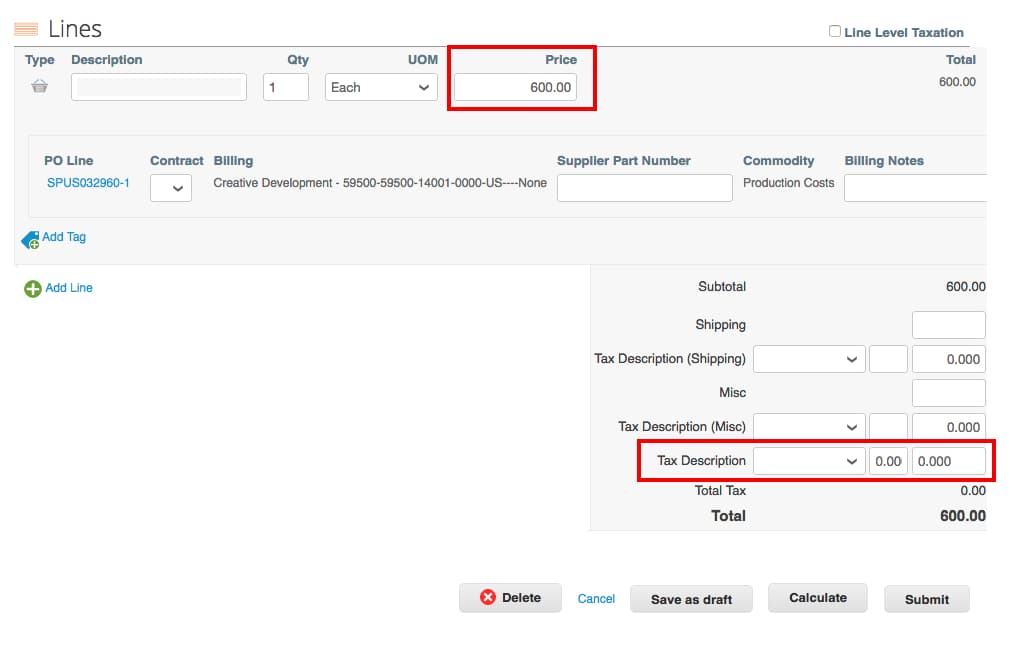1012x657 pixels.
Task: Click the Supplier Part Number field
Action: point(644,188)
